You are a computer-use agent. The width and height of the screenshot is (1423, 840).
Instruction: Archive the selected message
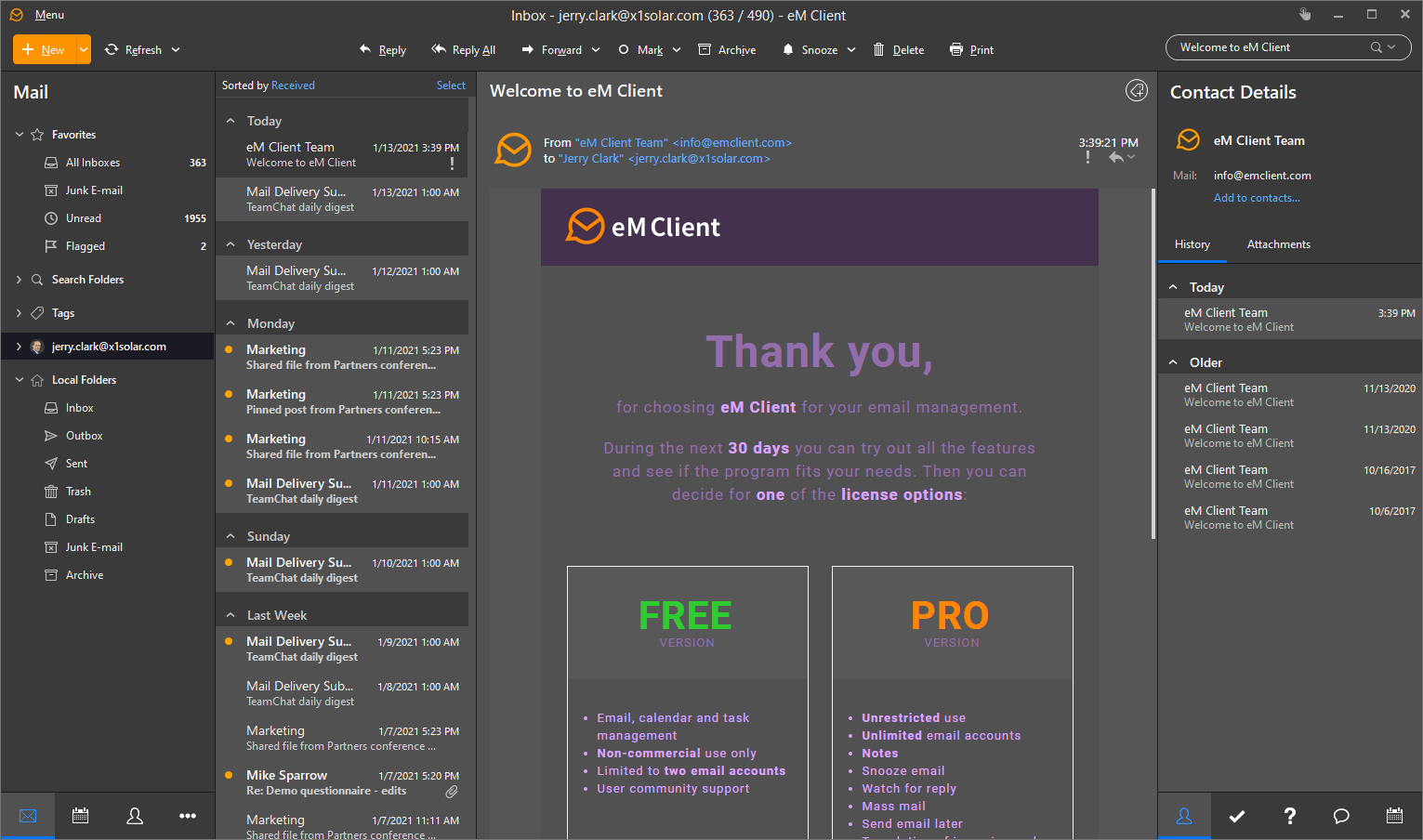tap(727, 50)
